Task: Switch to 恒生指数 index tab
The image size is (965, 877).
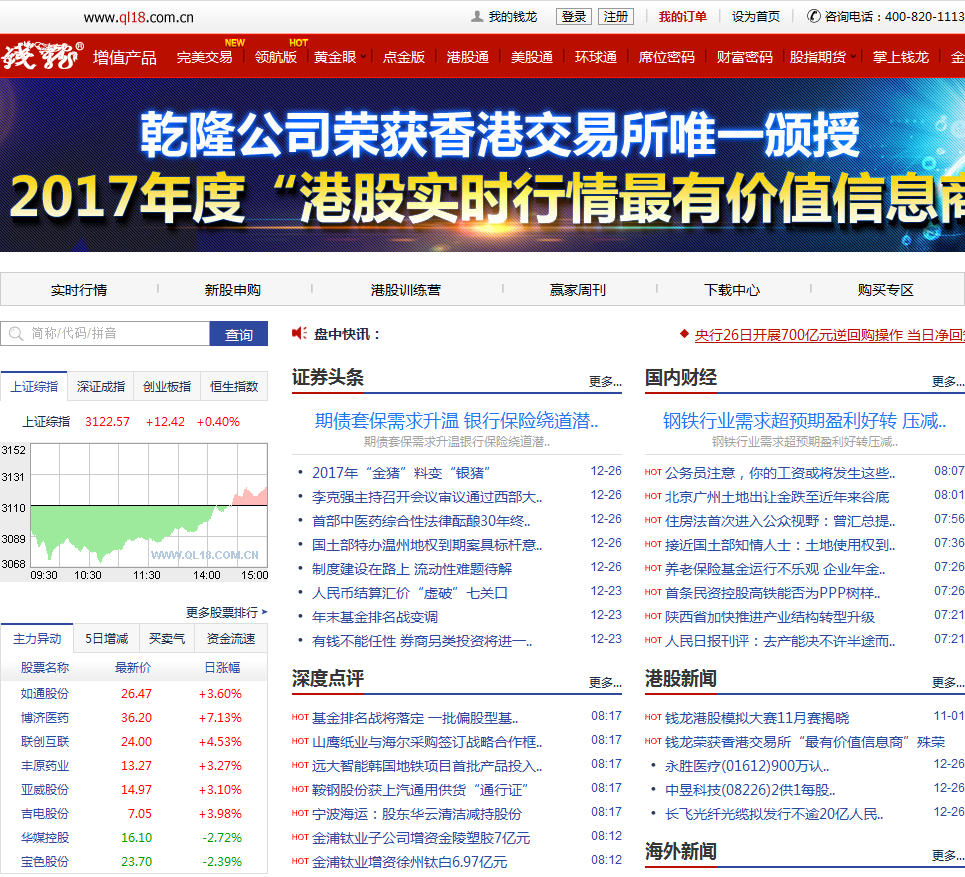Action: 234,386
